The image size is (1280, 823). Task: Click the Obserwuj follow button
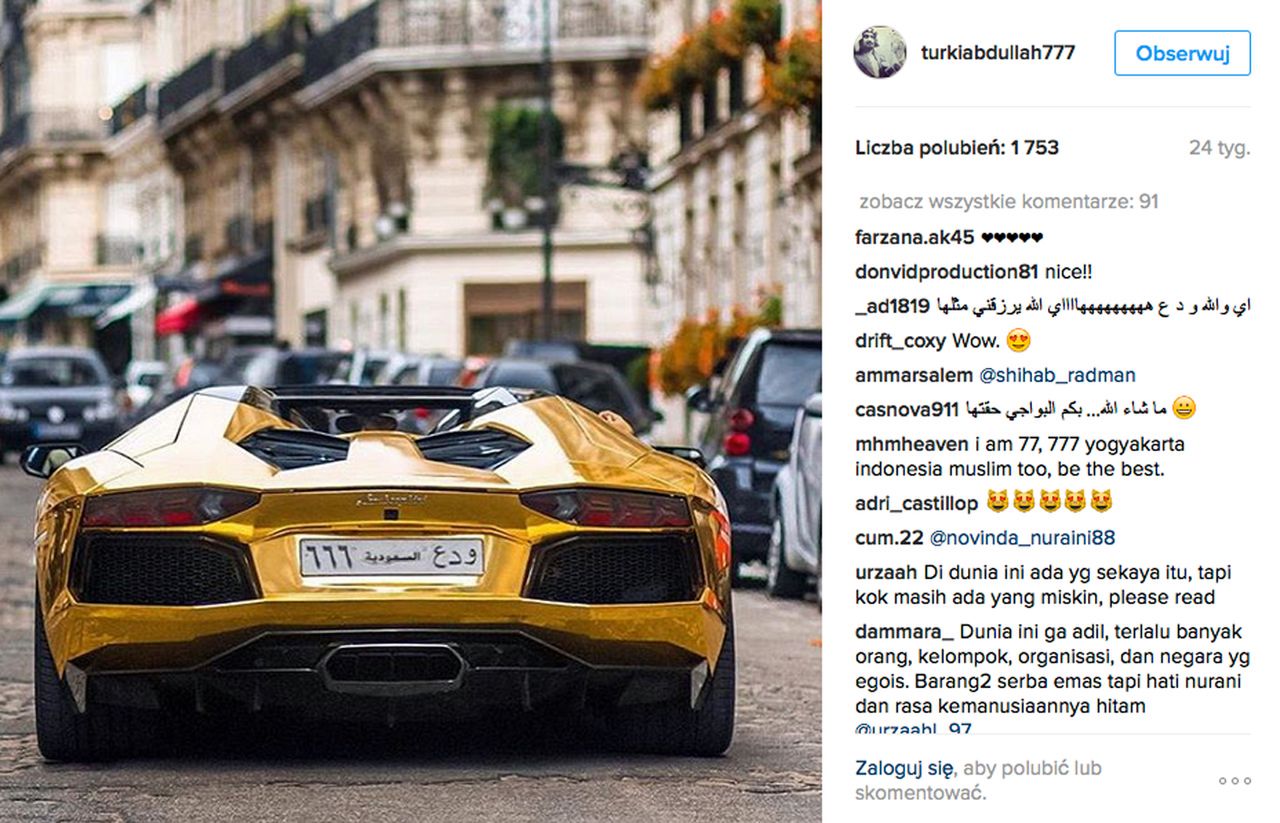click(1182, 53)
